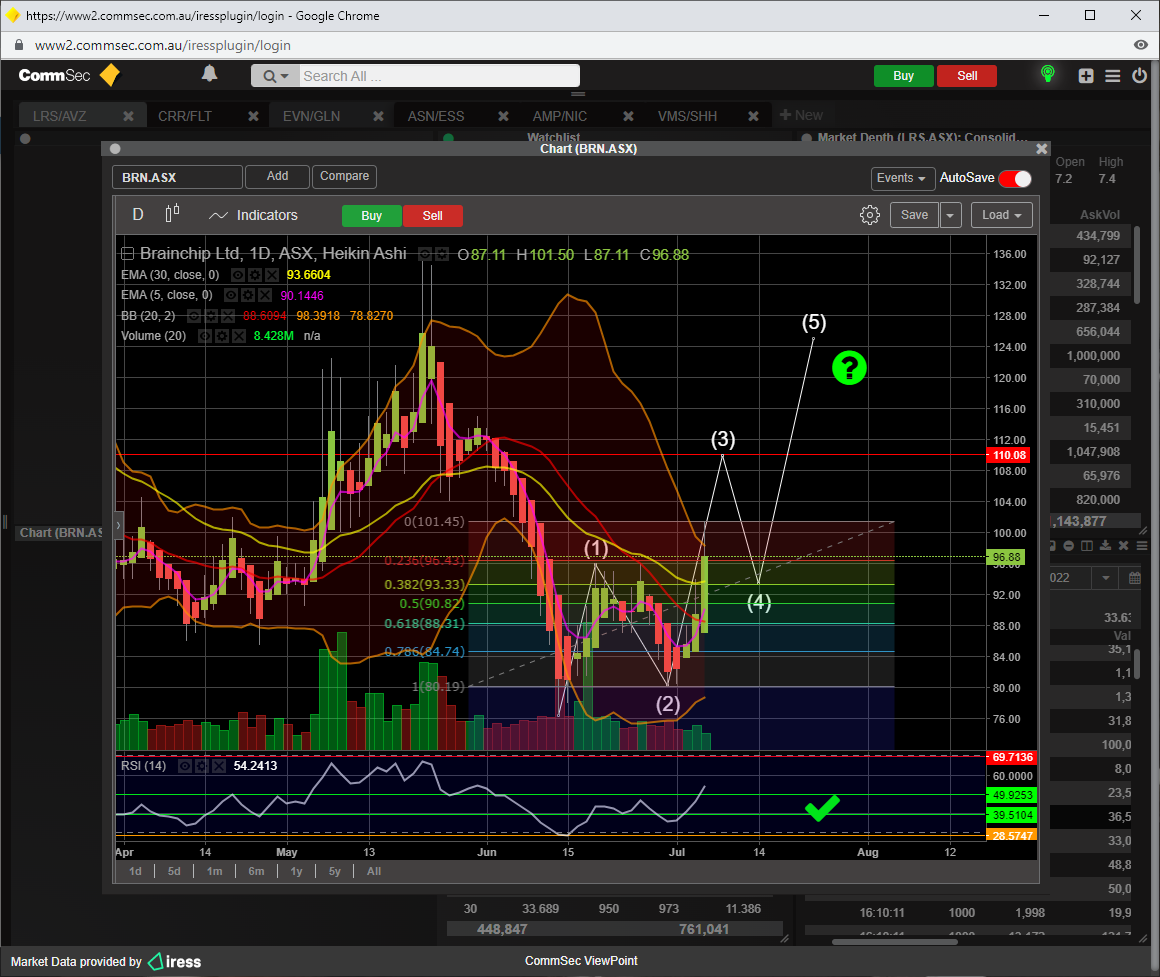Open the Save options dropdown arrow

coord(950,215)
